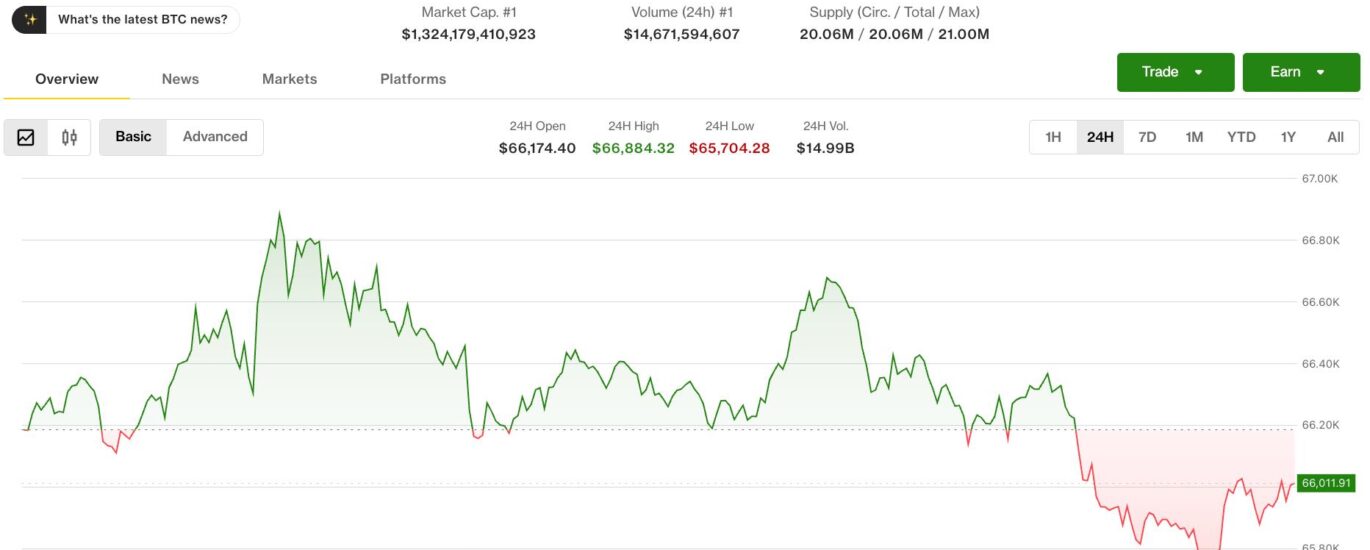
Task: Ask "What's the latest BTC news?"
Action: (x=143, y=20)
